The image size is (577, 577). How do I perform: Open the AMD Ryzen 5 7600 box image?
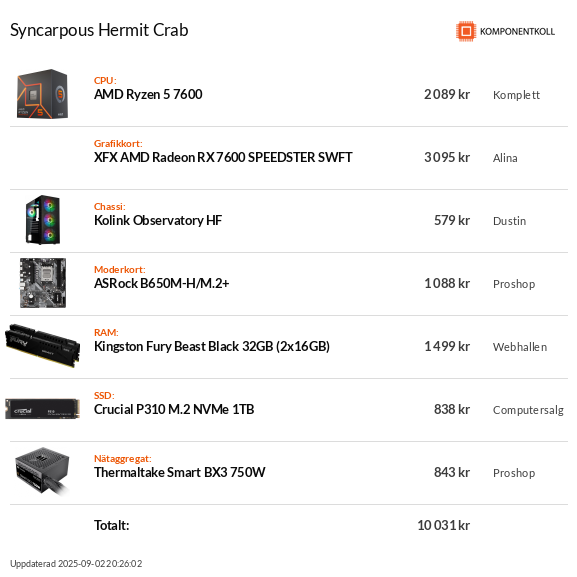[43, 94]
